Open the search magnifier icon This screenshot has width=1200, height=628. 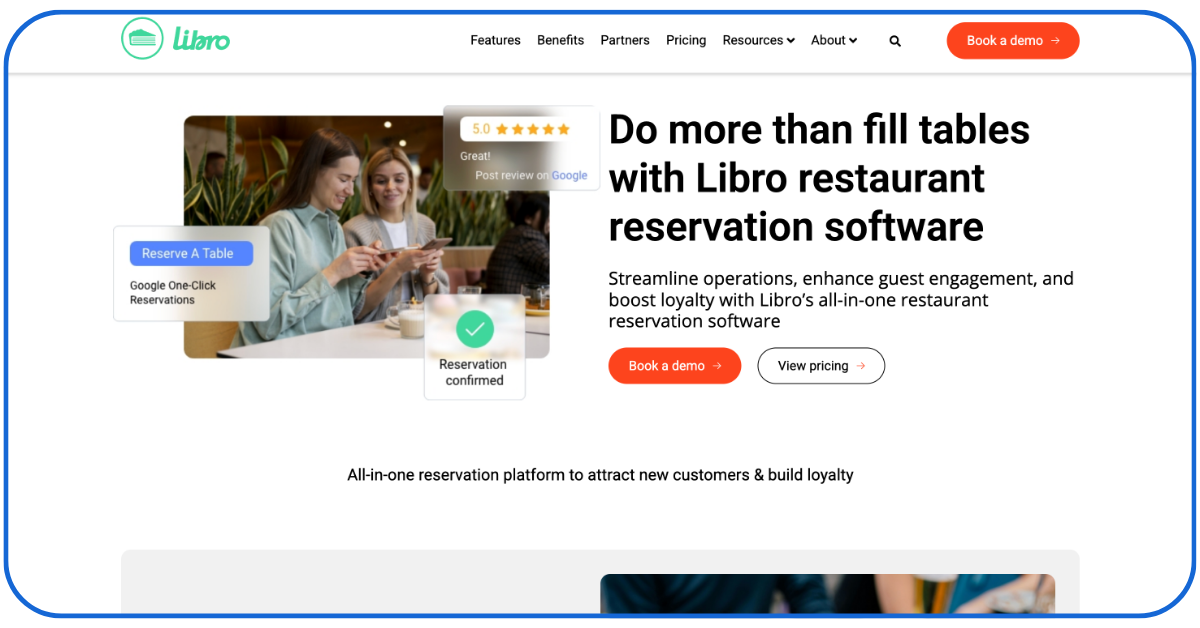[x=895, y=41]
